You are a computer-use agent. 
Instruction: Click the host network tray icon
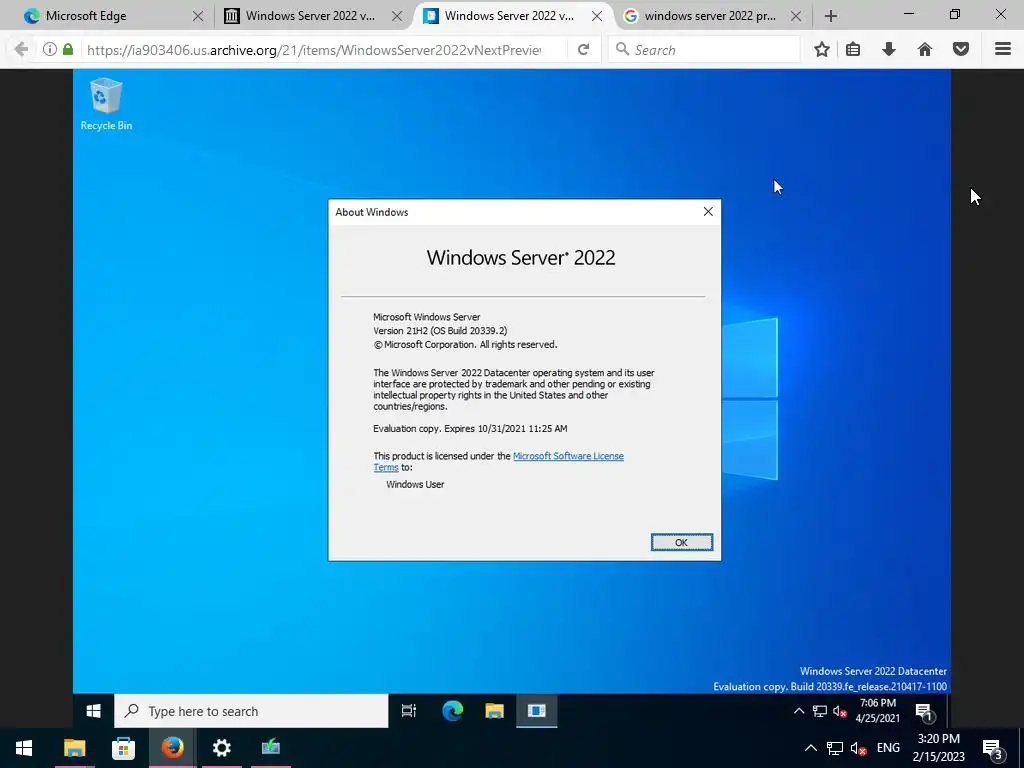[835, 748]
